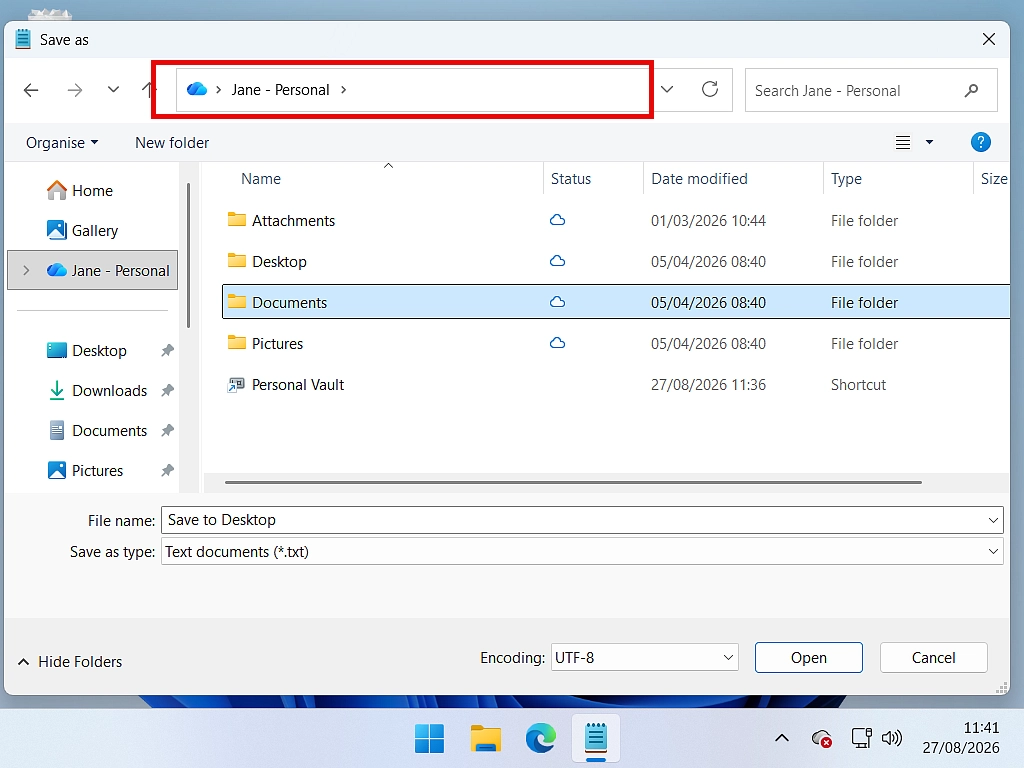1024x768 pixels.
Task: Open the Save as type combo box
Action: [582, 552]
